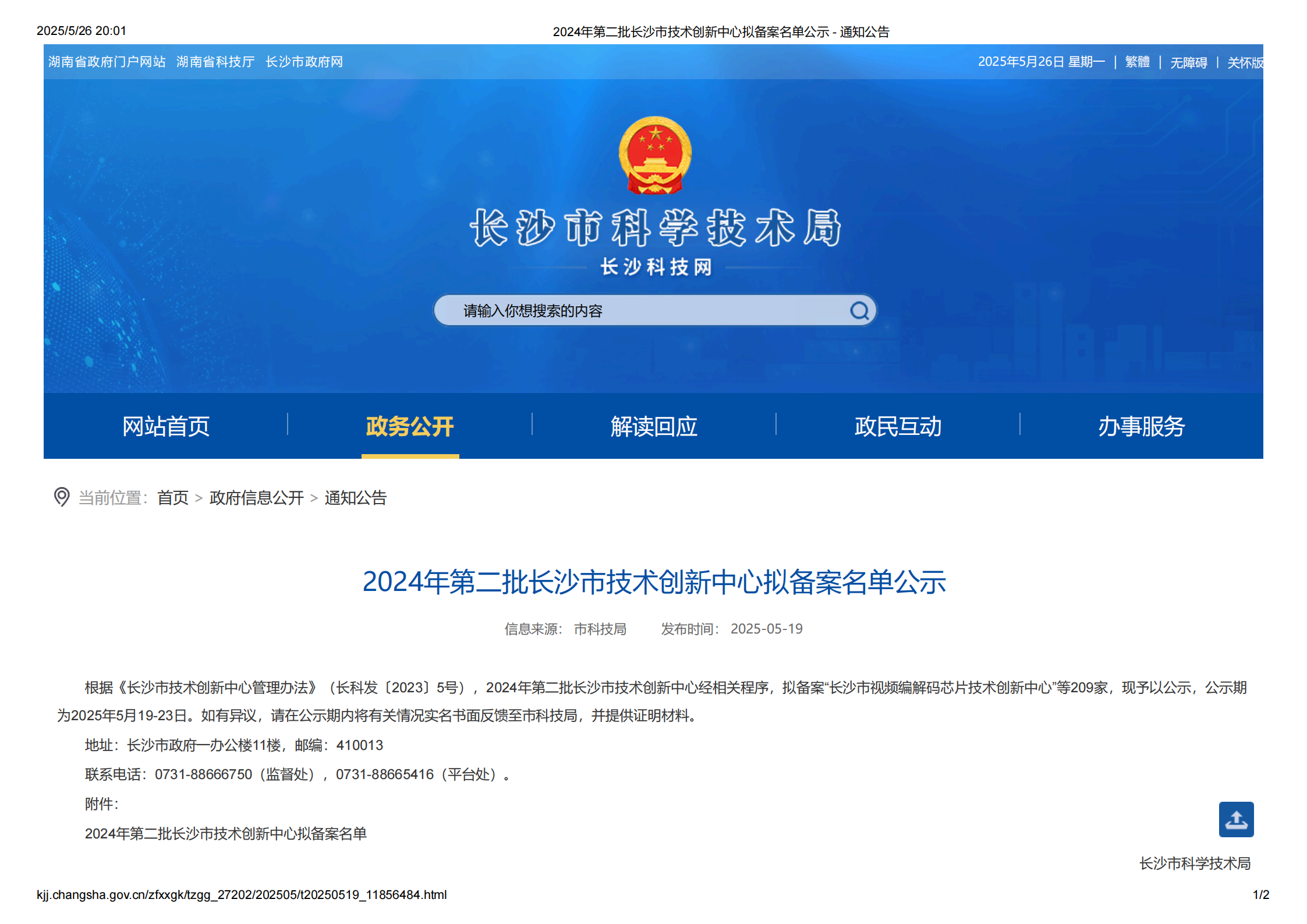Image resolution: width=1307 pixels, height=924 pixels.
Task: Switch to 关怀版 care version
Action: [1244, 62]
